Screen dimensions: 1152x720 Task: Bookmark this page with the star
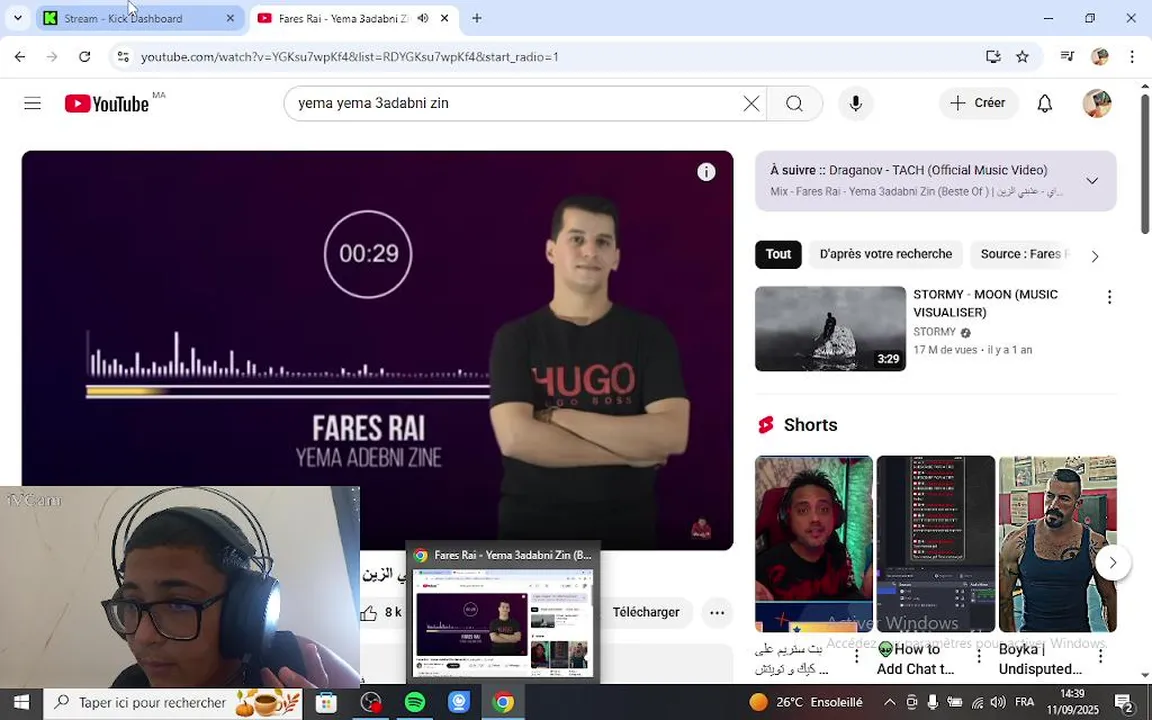point(1022,57)
